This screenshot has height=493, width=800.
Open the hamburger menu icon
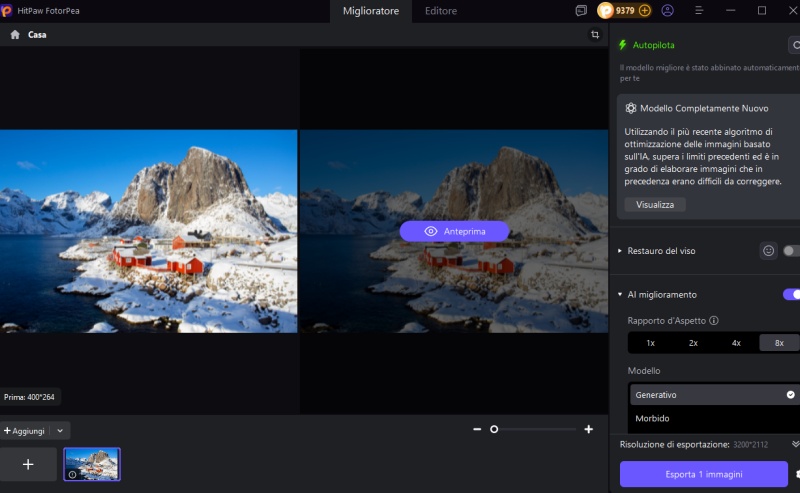[699, 11]
